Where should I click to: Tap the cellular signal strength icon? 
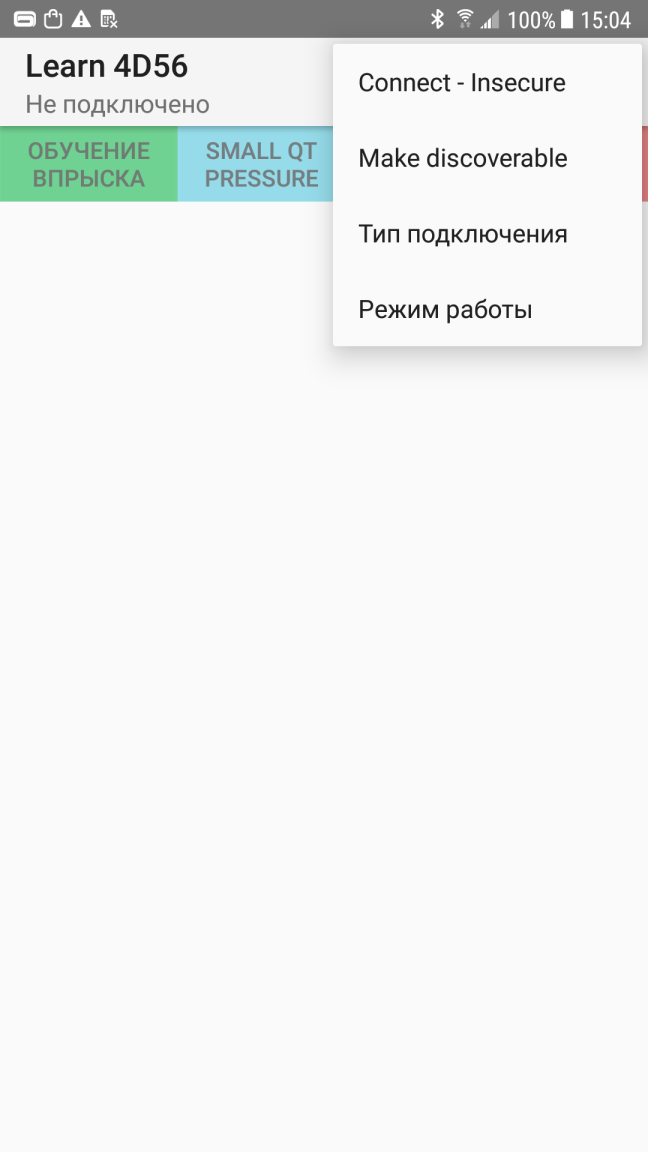(x=489, y=20)
